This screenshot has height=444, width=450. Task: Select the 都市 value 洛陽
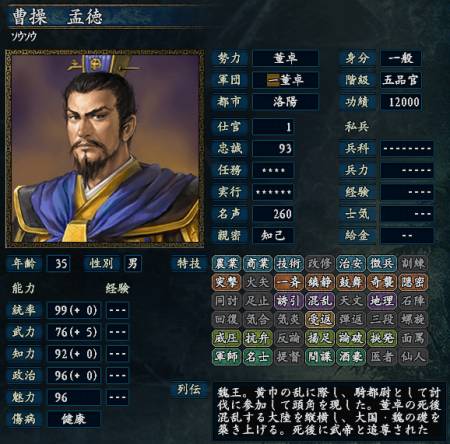[285, 102]
